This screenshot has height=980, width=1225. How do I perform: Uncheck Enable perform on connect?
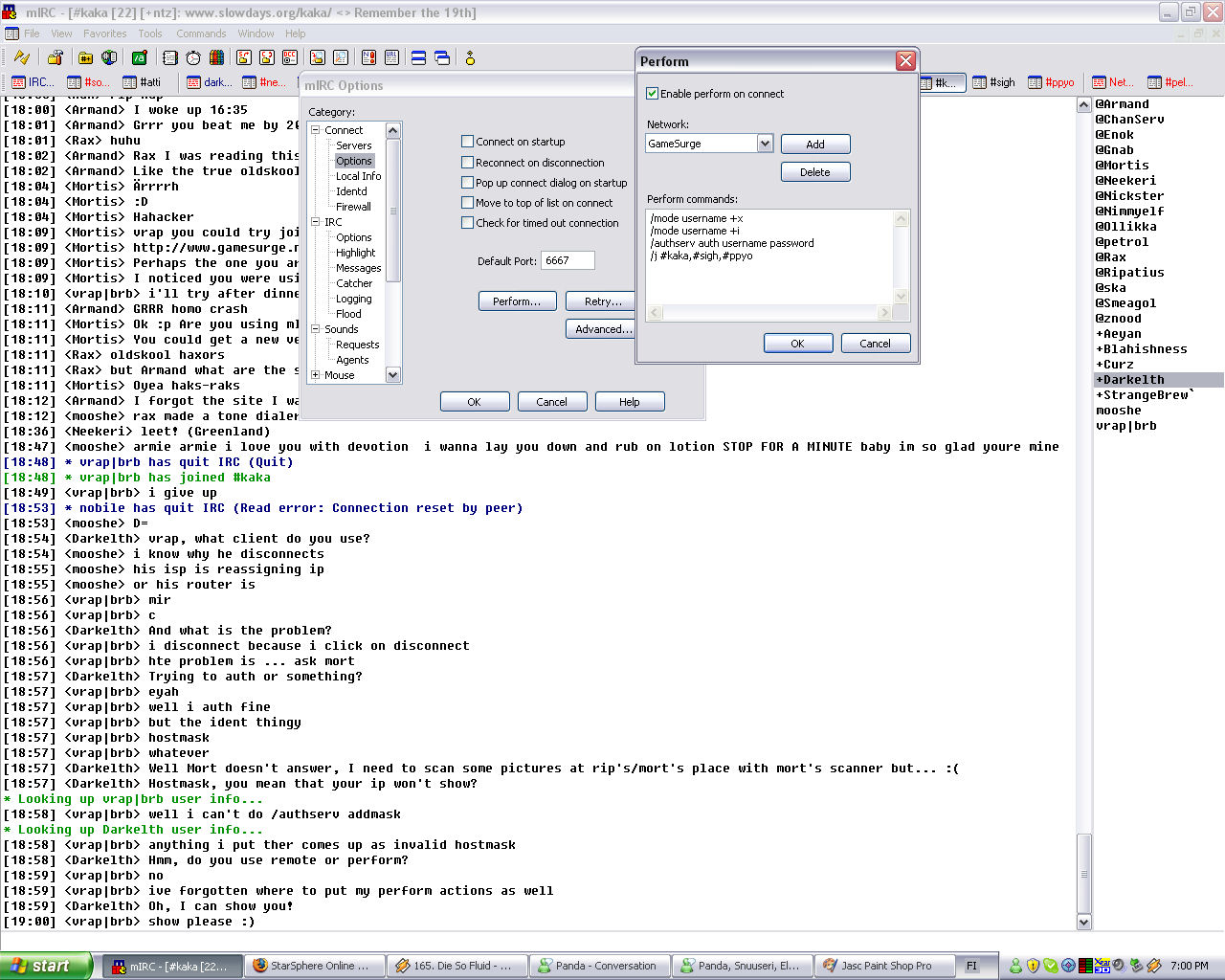coord(652,94)
